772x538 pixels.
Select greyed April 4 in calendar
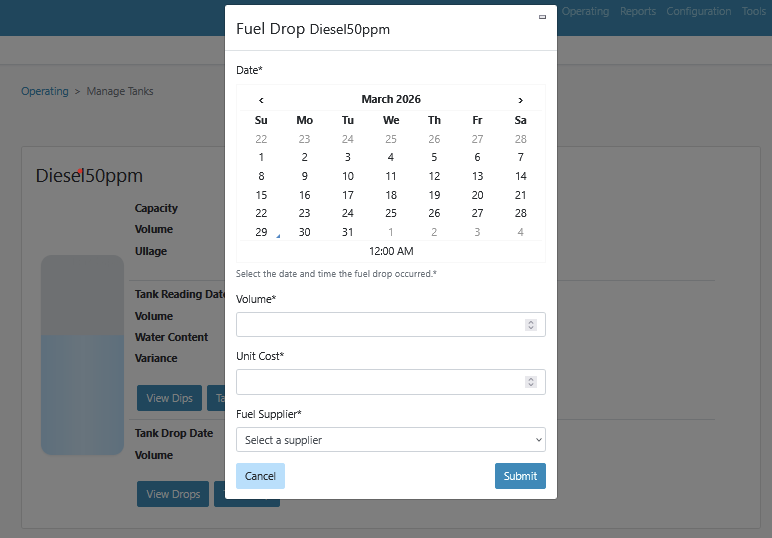[520, 232]
